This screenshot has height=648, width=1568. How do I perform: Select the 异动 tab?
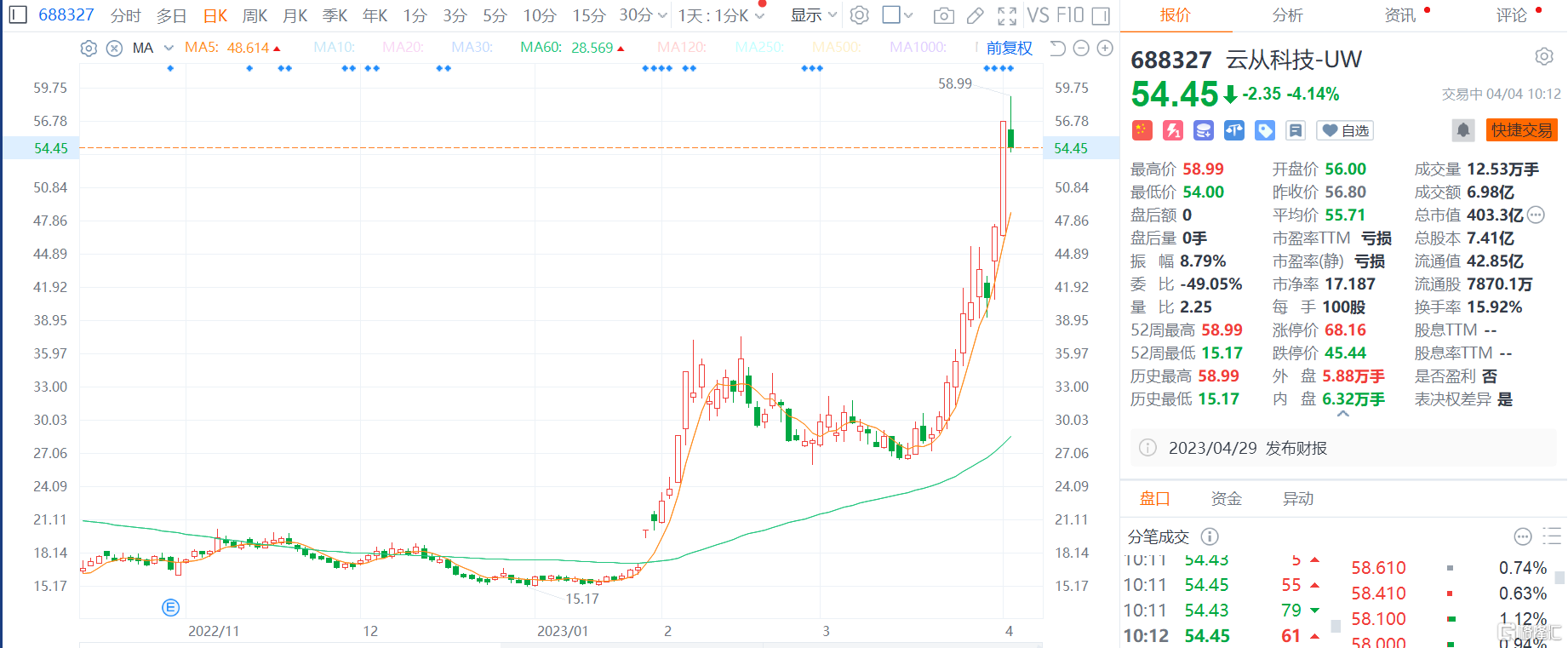(x=1298, y=499)
